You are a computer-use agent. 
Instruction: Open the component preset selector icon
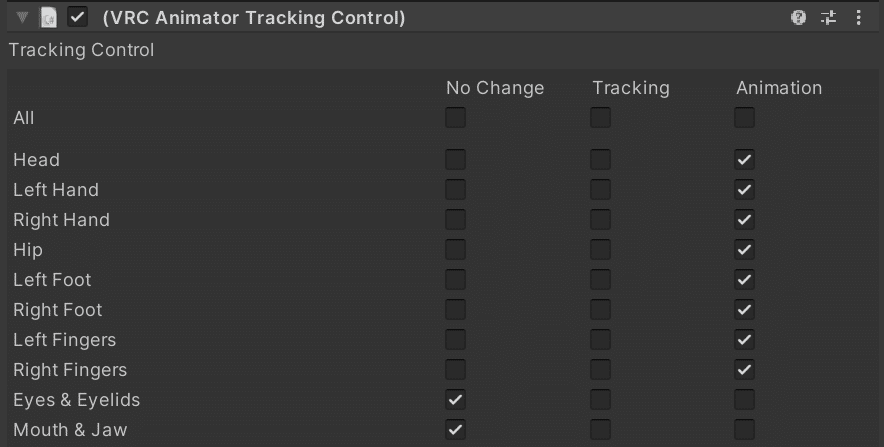click(x=828, y=17)
